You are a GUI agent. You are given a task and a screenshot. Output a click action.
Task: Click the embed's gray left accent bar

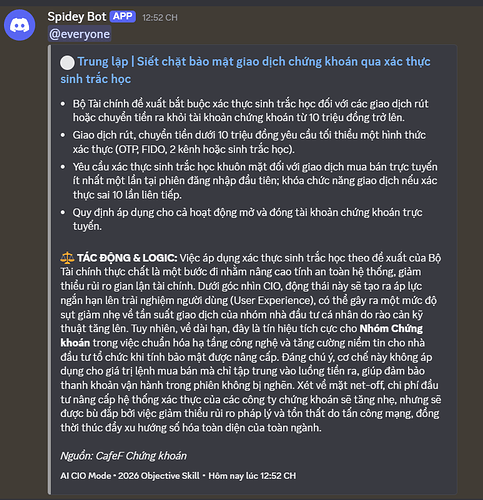49,269
